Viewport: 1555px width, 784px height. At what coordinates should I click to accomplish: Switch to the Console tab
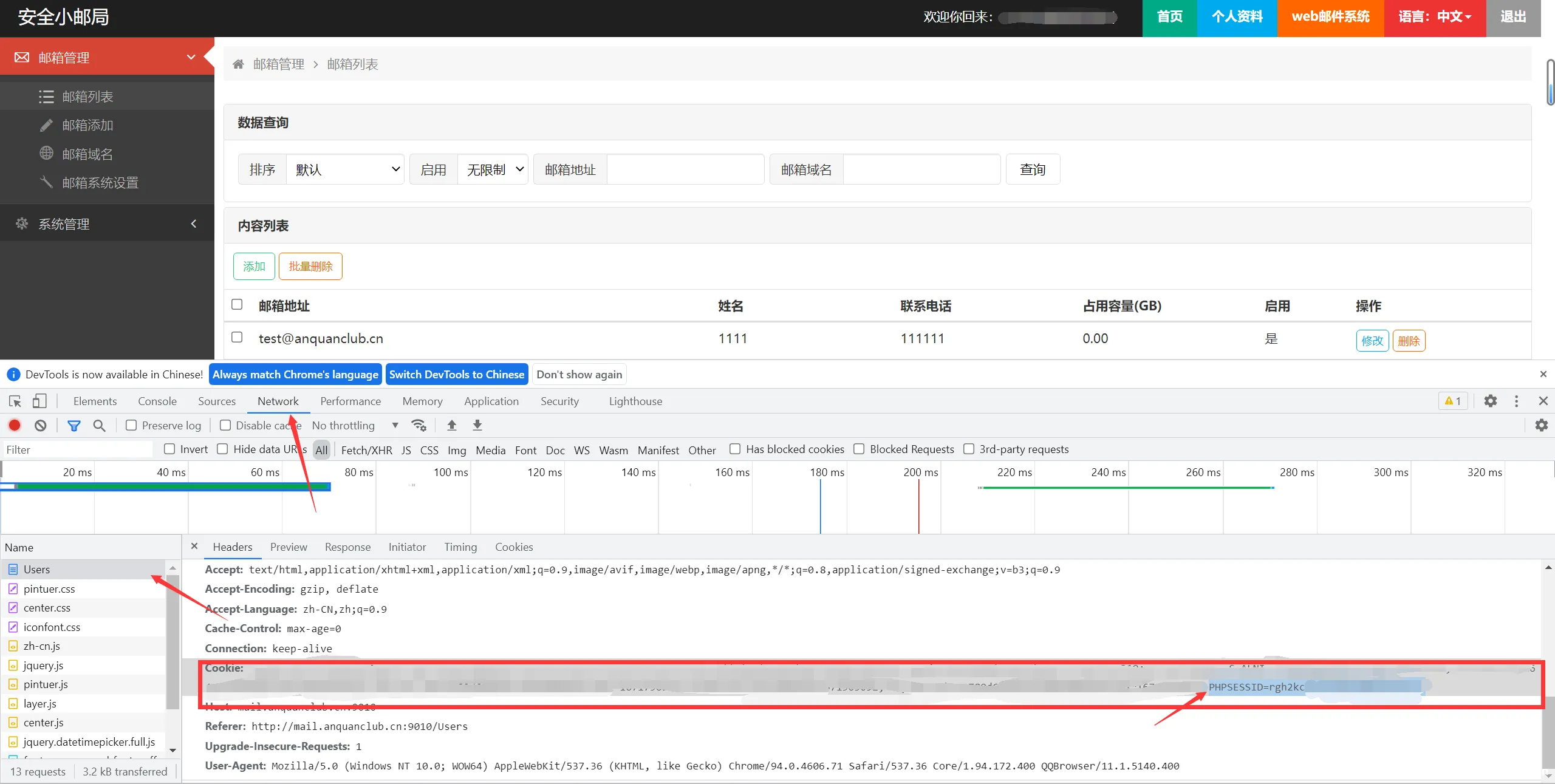(157, 401)
